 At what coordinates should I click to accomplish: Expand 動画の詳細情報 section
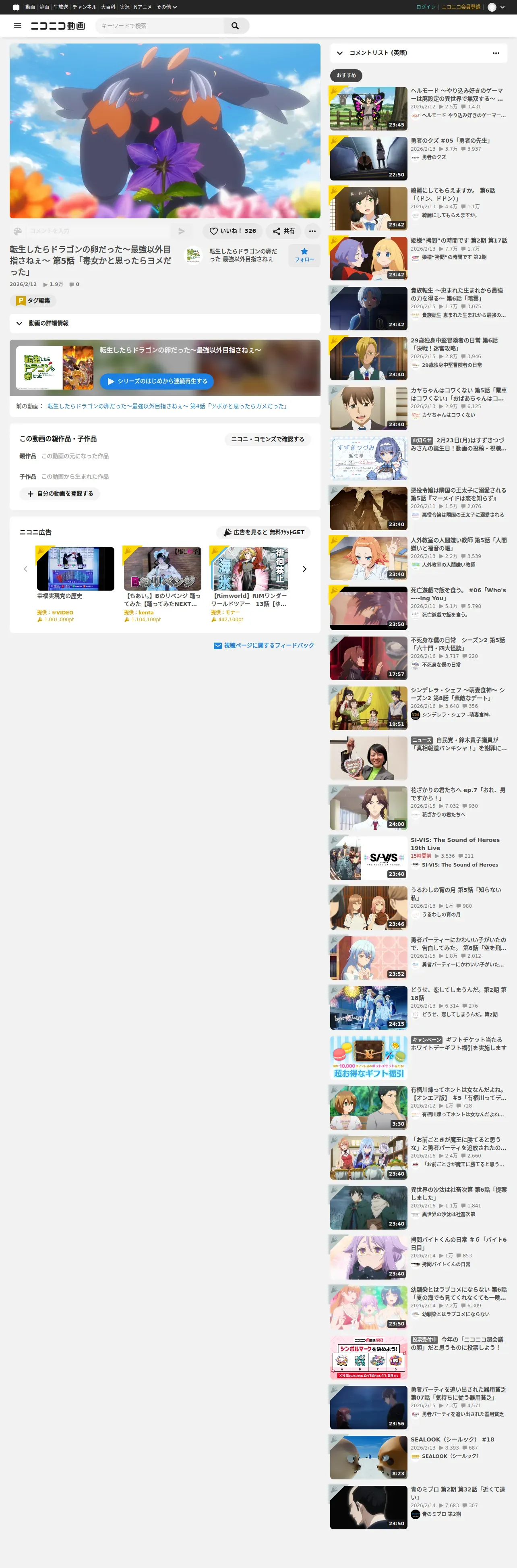(x=165, y=323)
